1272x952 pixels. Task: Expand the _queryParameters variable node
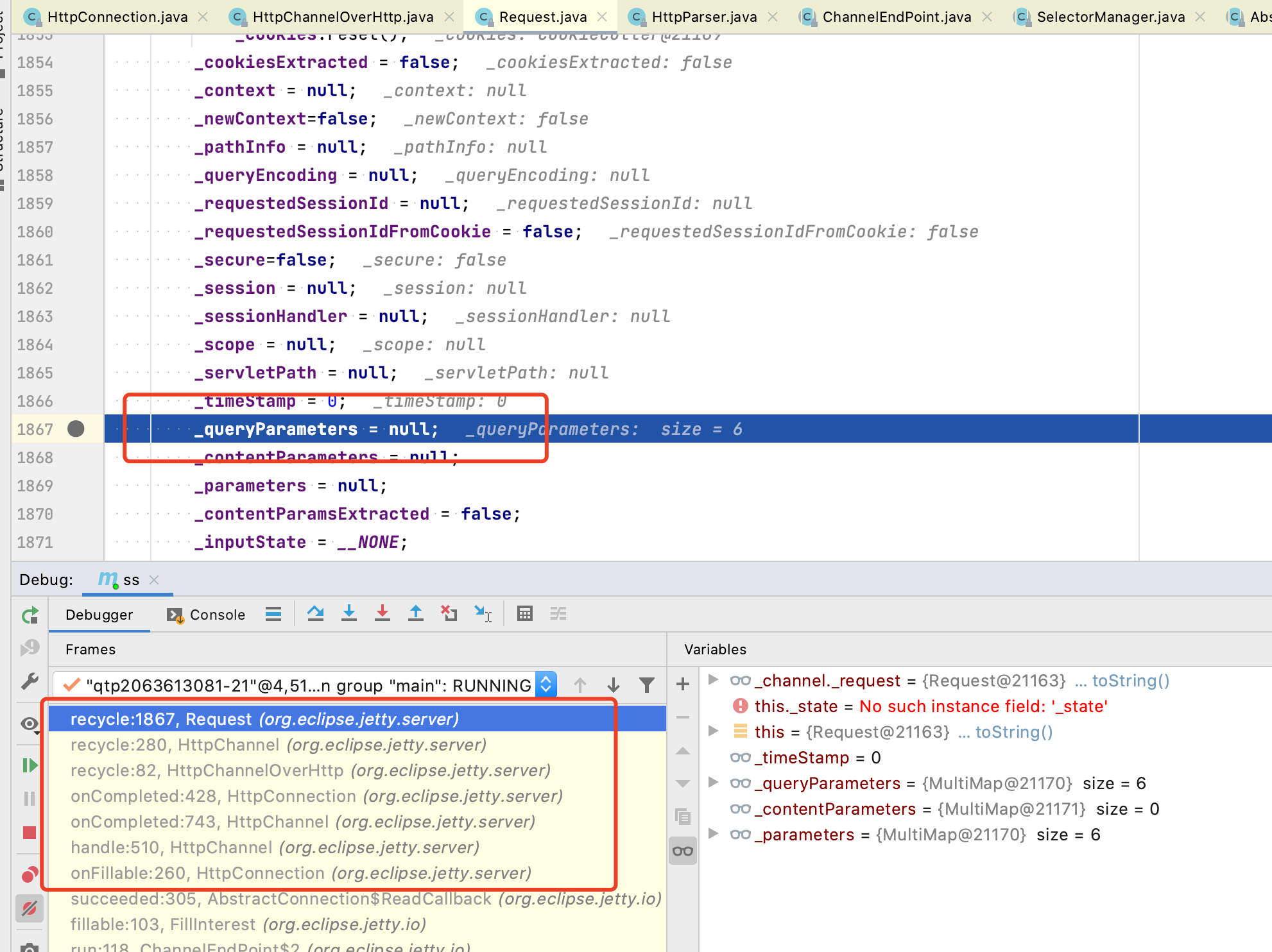[712, 783]
